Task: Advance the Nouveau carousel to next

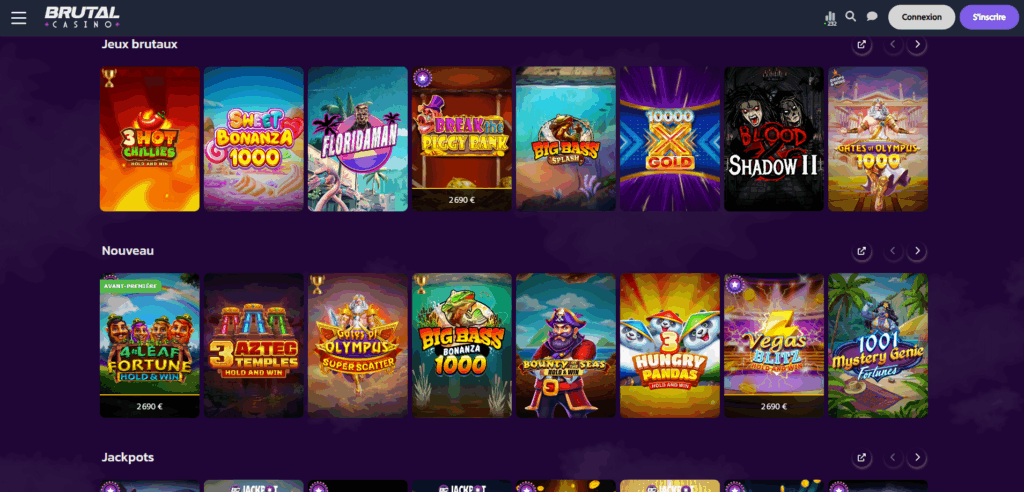Action: pos(917,251)
